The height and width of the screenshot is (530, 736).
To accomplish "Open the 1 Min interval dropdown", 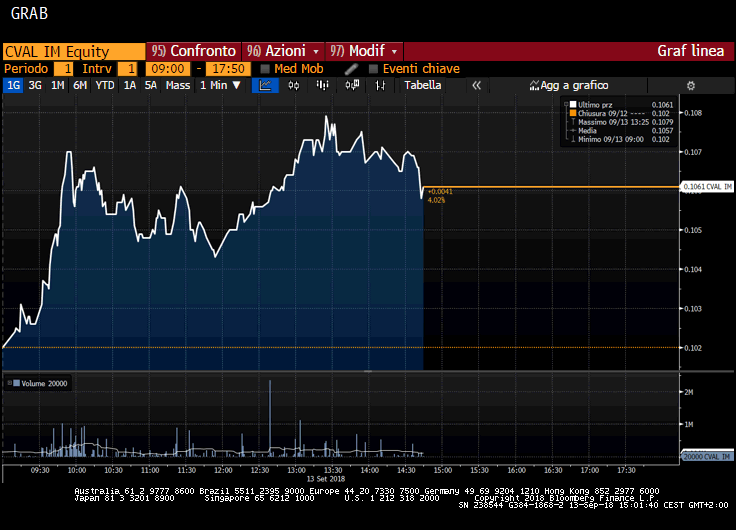I will click(219, 86).
